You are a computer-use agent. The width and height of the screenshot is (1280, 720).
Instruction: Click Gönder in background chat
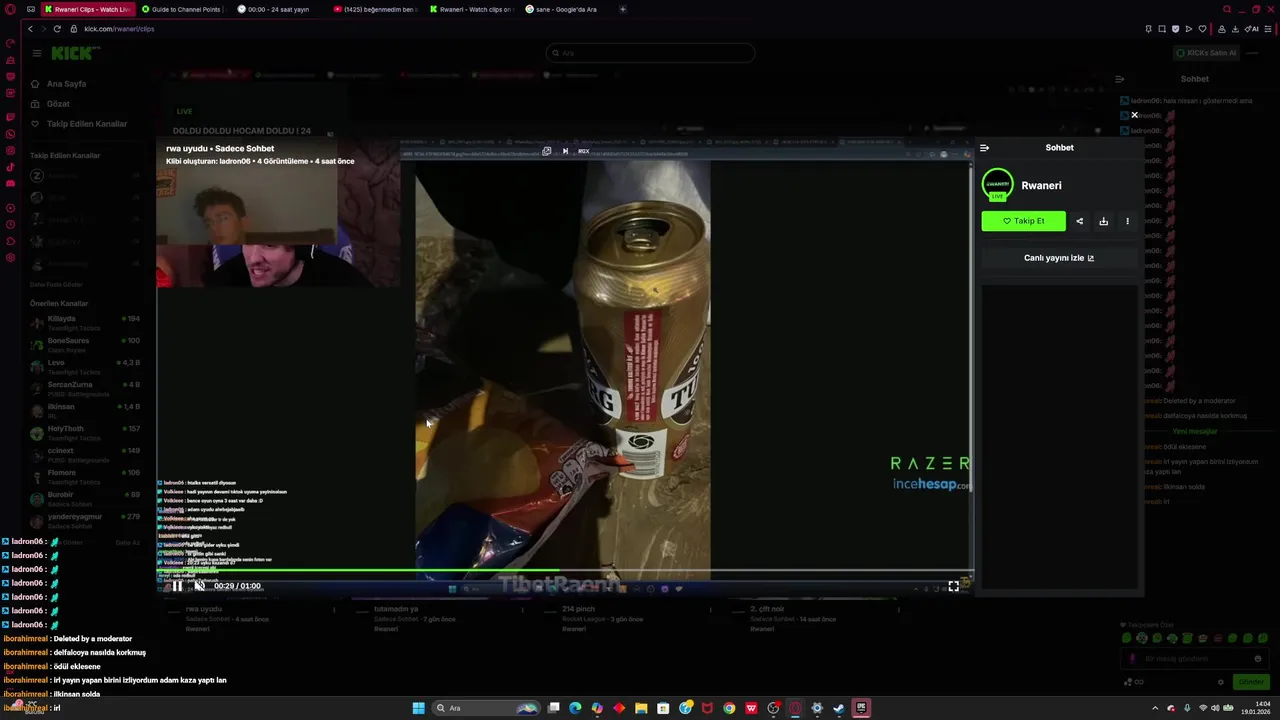[x=1251, y=682]
